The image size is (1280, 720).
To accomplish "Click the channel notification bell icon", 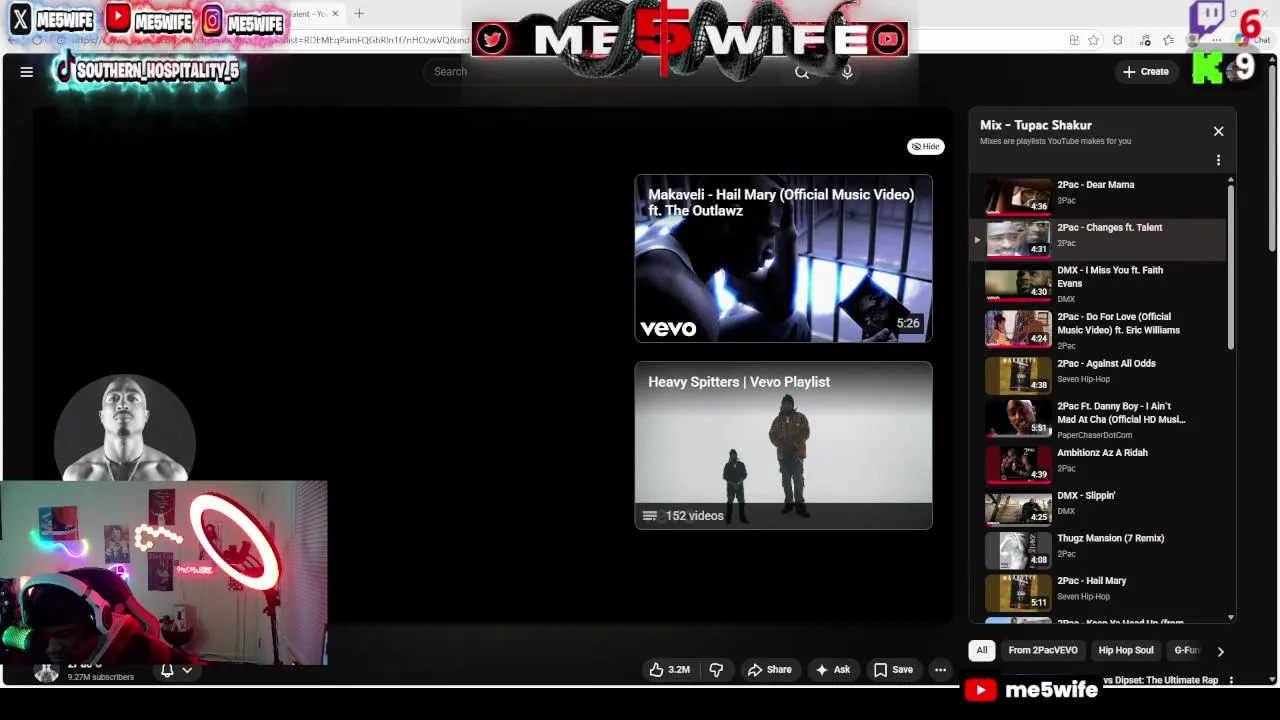I will [x=167, y=670].
